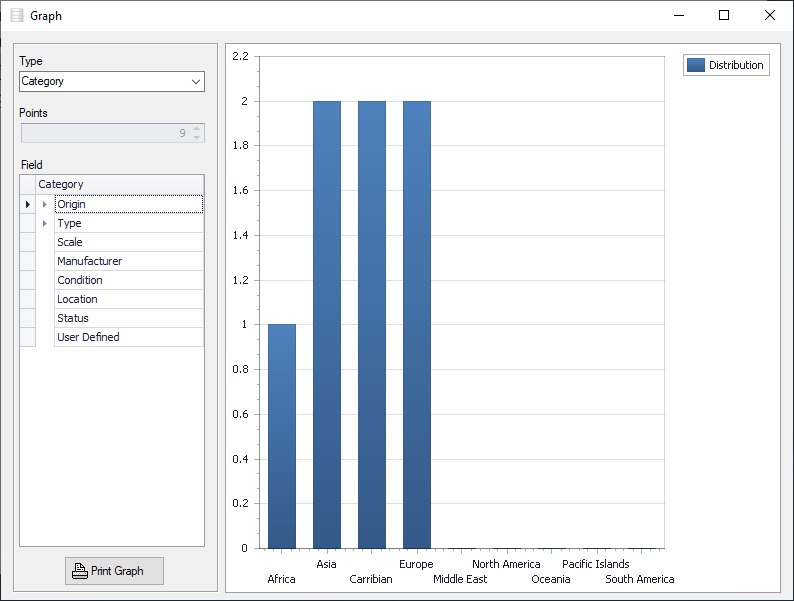Expand the Type tree node
This screenshot has height=601, width=794.
[45, 223]
